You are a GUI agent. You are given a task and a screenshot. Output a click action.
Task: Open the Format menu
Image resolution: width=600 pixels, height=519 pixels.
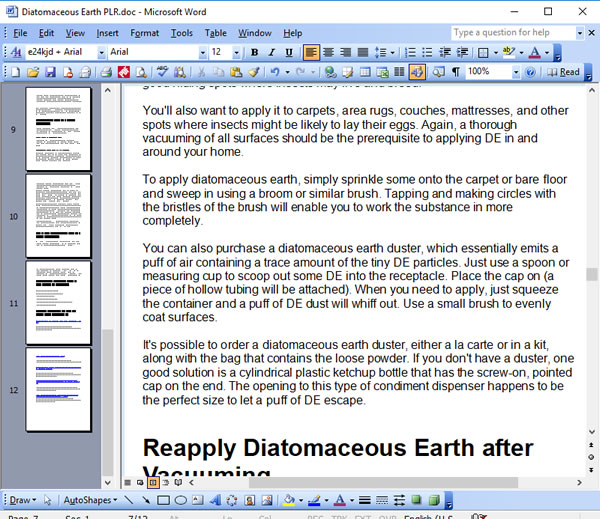pyautogui.click(x=144, y=33)
